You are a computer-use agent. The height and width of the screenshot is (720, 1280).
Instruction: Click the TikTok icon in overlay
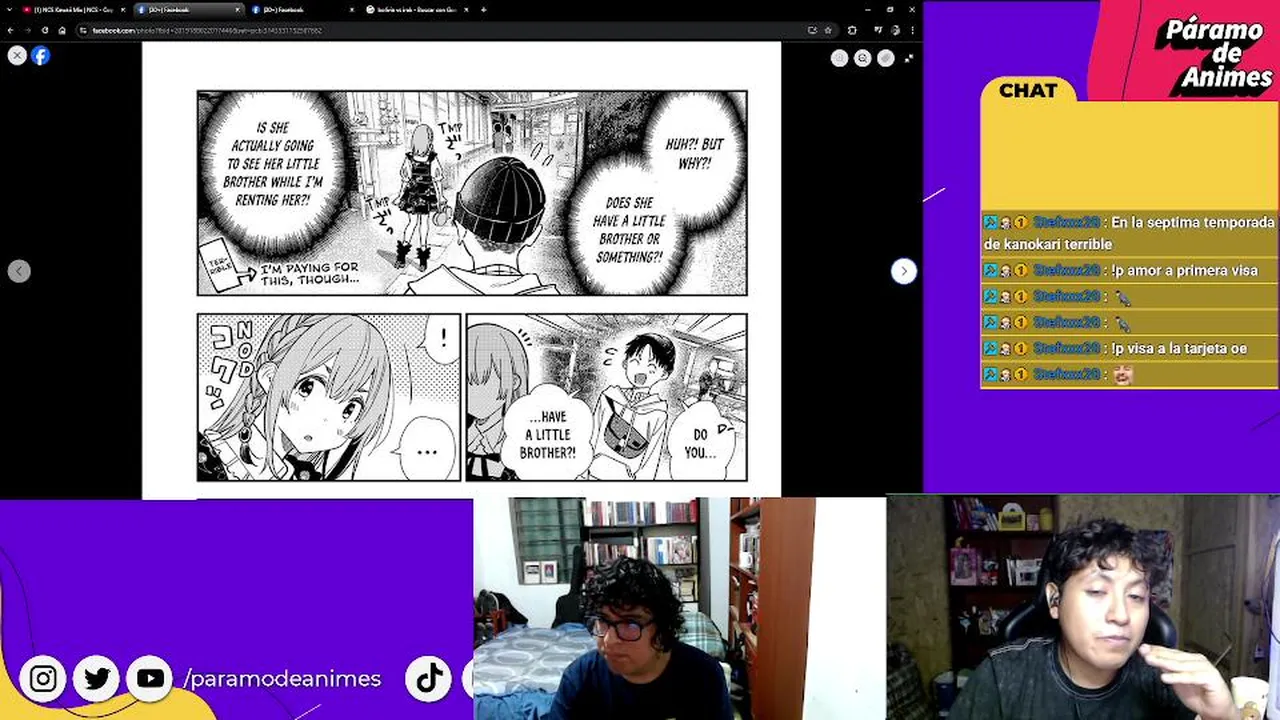pos(430,679)
